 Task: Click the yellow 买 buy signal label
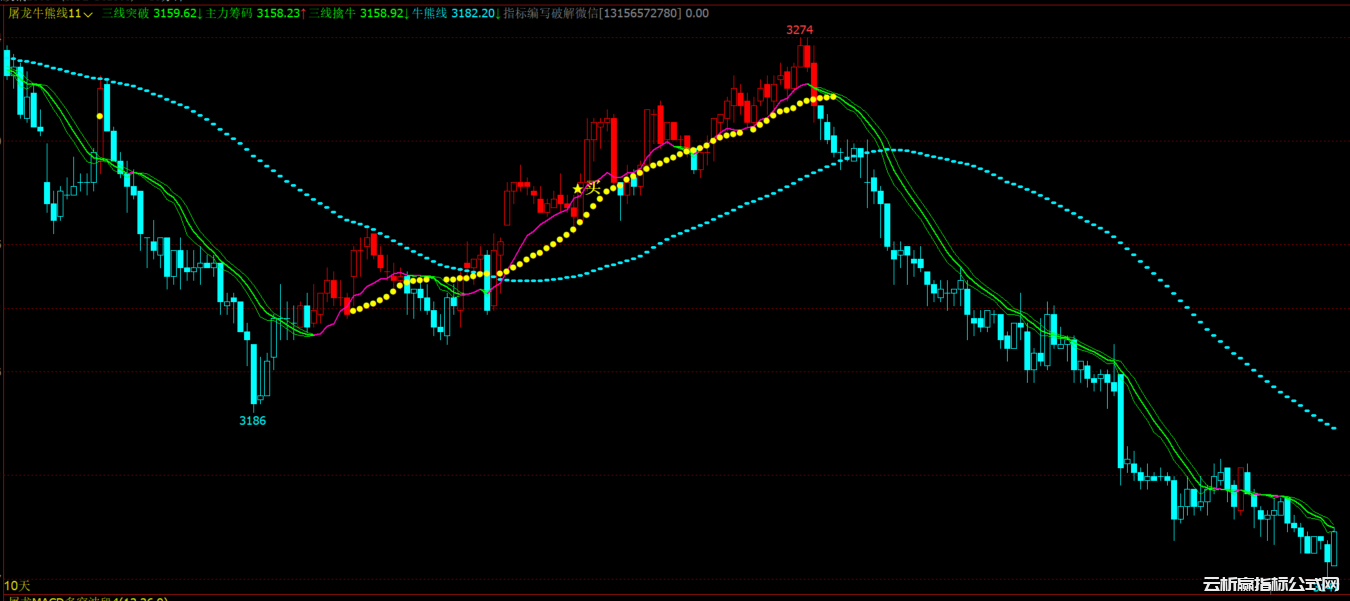point(593,188)
